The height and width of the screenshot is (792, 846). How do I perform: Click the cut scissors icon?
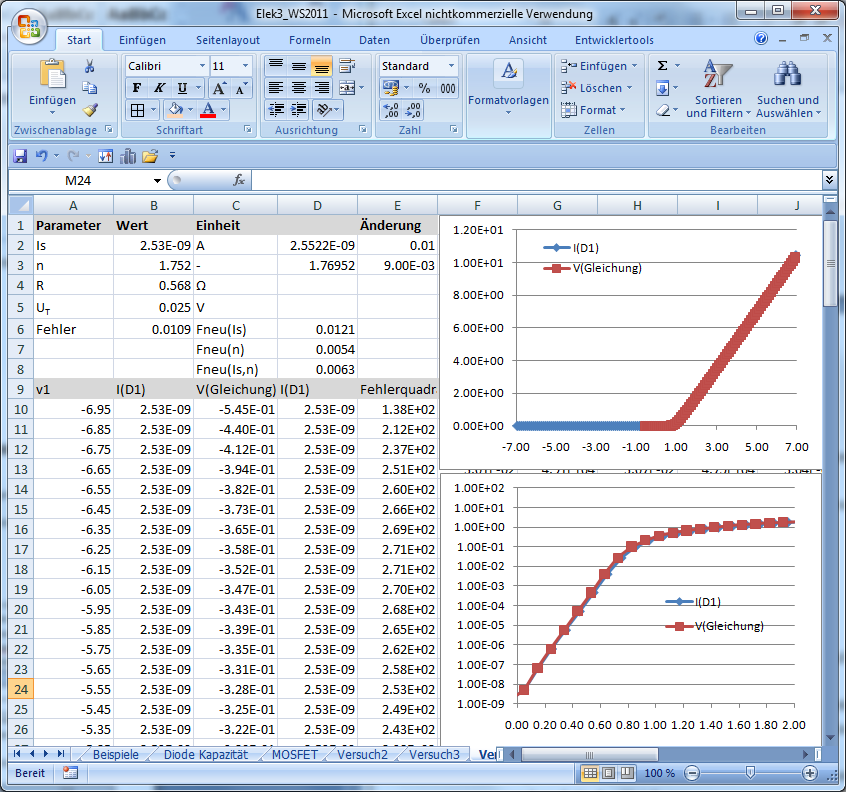[x=89, y=66]
